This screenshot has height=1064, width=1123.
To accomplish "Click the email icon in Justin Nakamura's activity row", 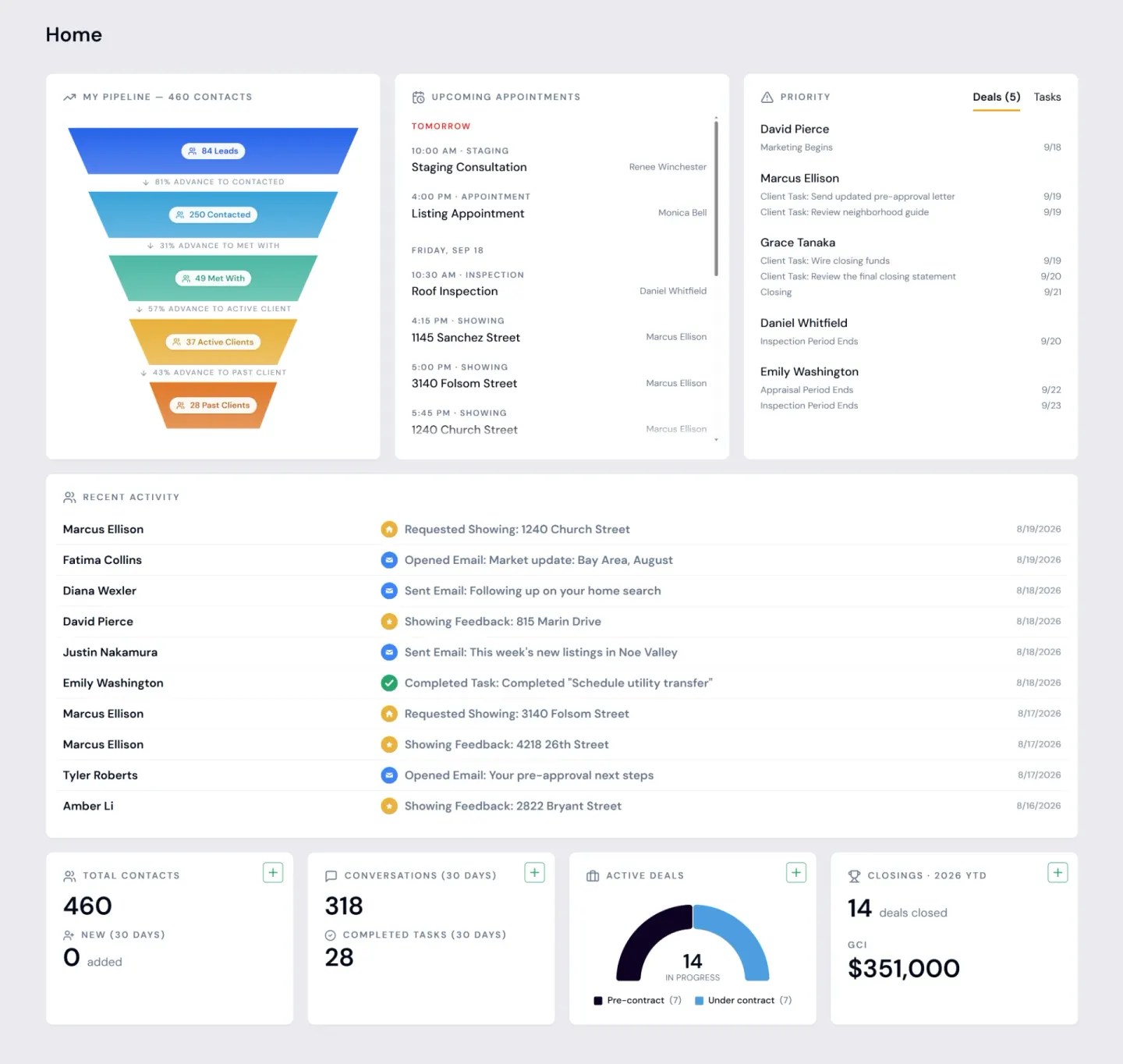I will coord(389,652).
